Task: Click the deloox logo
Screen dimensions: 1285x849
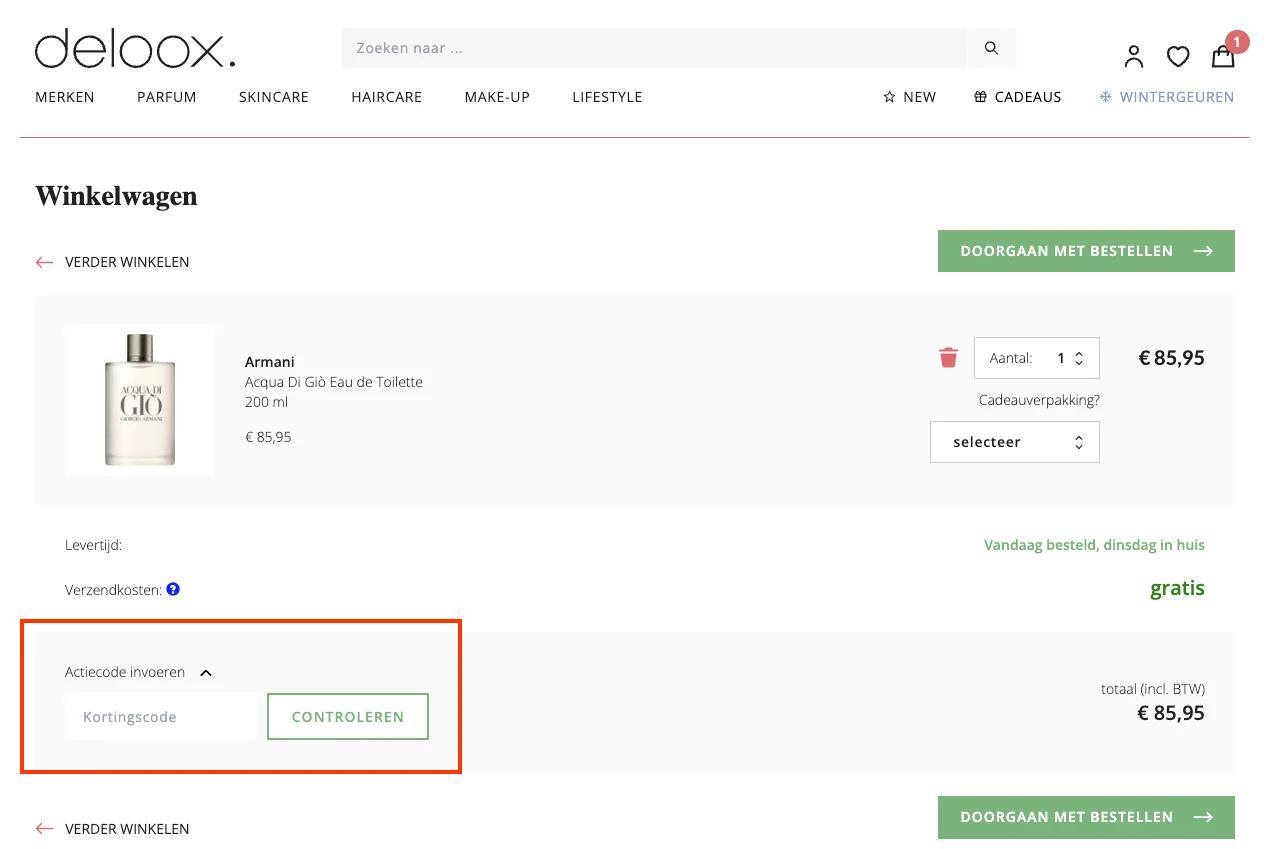Action: tap(135, 49)
